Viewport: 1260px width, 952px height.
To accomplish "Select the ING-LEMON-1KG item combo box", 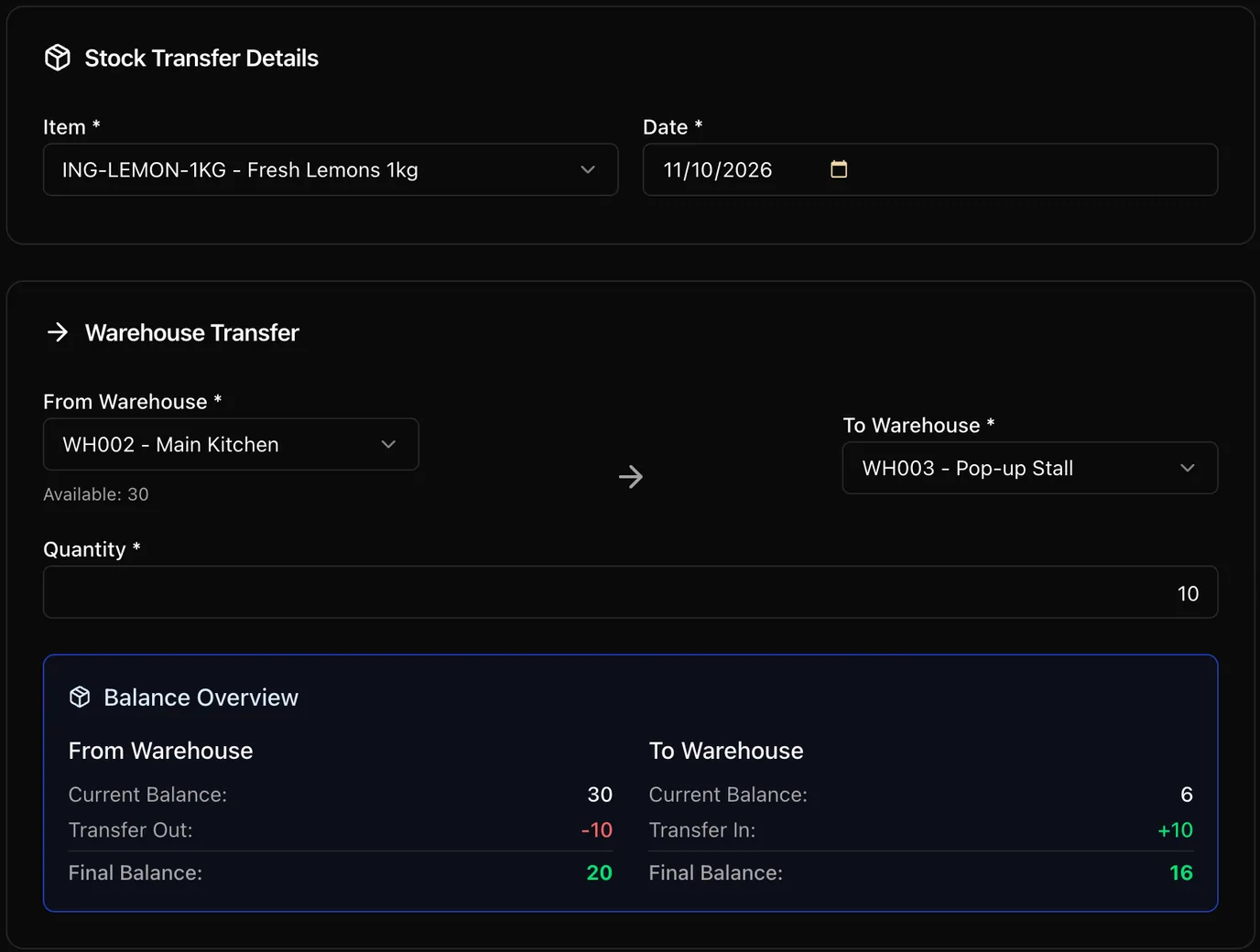I will 331,169.
